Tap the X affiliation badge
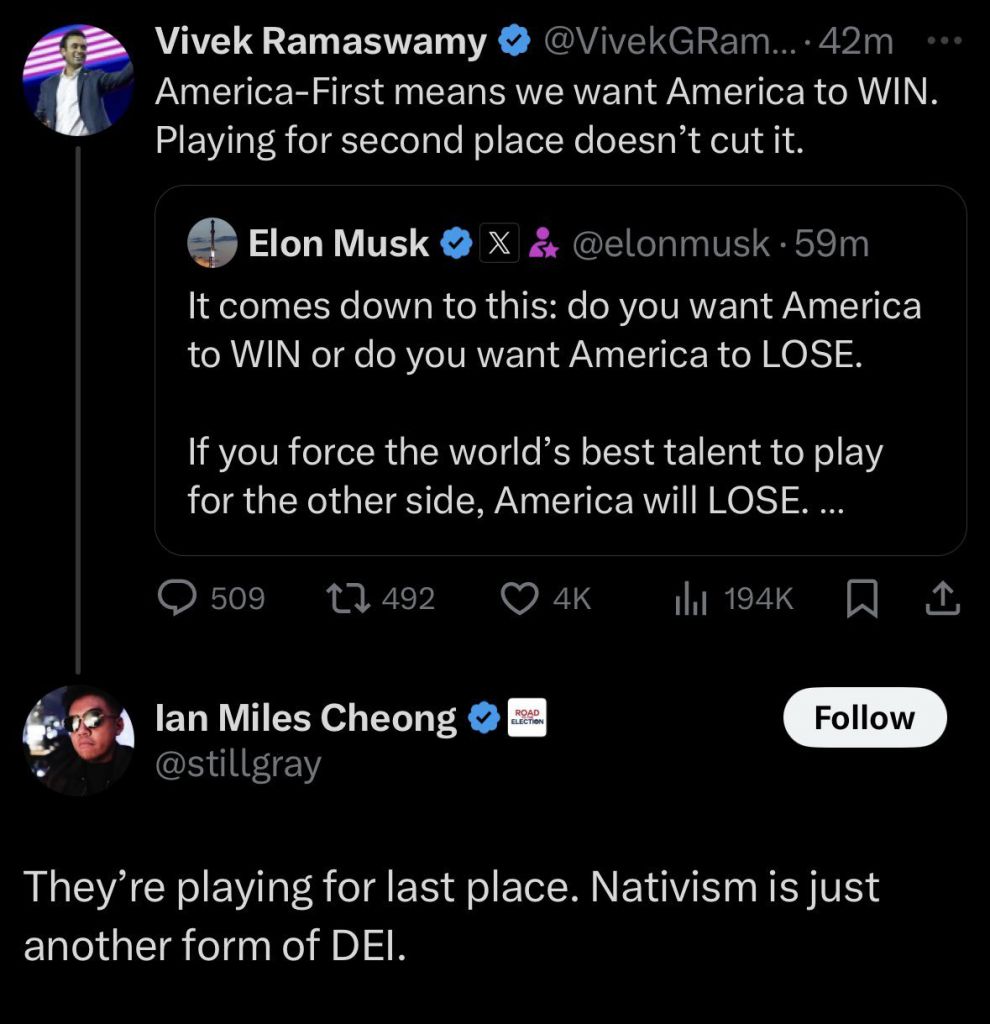 [497, 243]
